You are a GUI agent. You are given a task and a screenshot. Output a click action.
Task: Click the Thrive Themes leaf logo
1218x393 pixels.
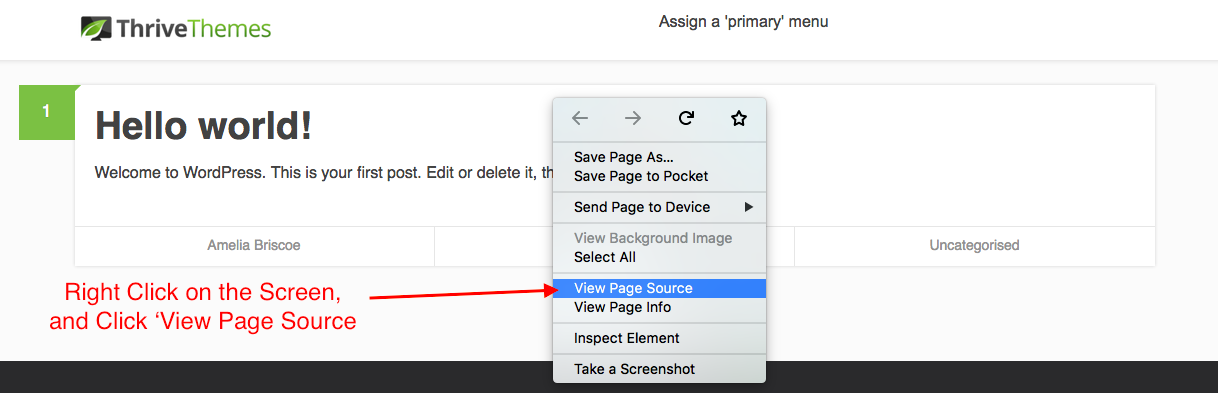click(96, 28)
